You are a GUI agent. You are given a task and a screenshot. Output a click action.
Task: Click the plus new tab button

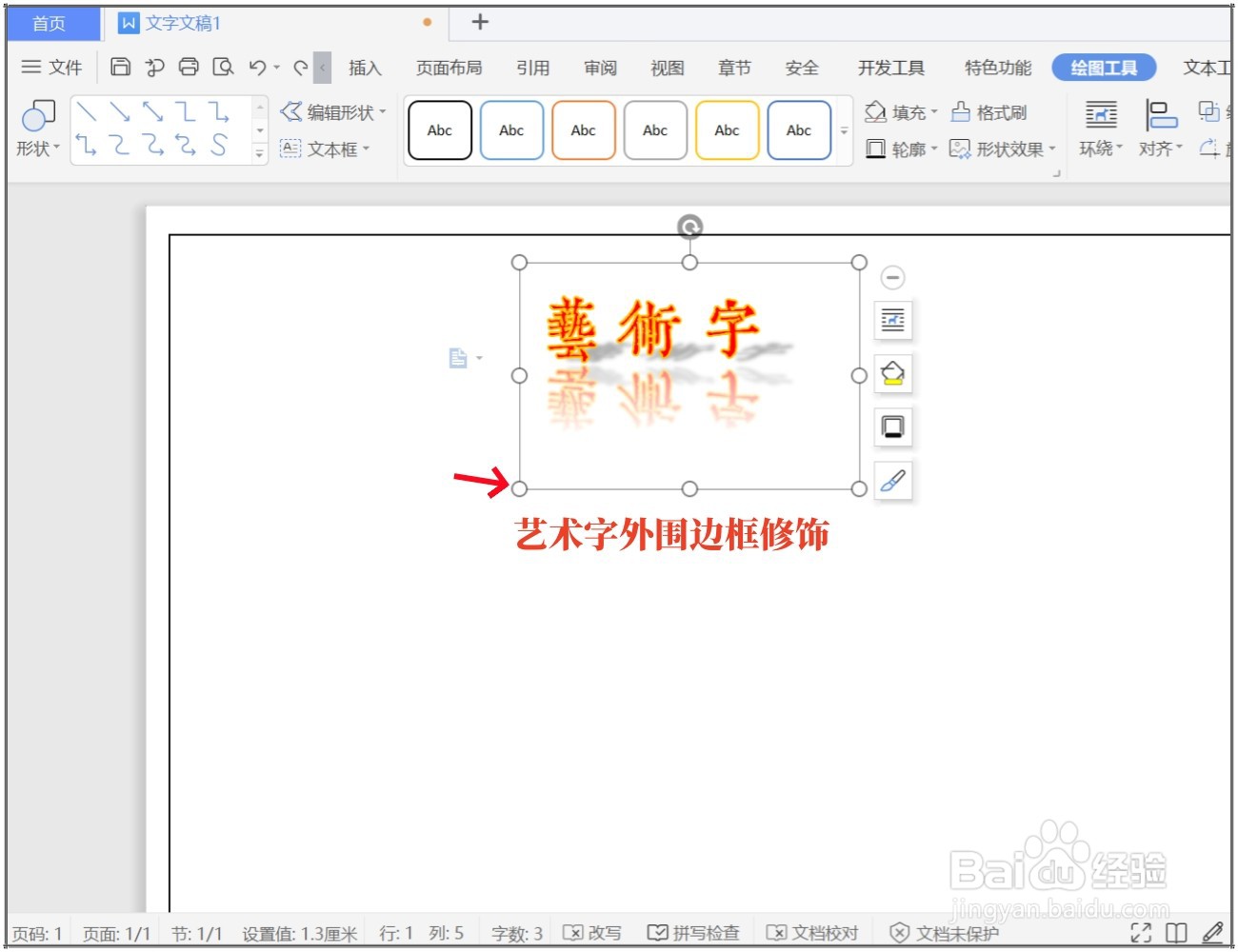pyautogui.click(x=480, y=22)
